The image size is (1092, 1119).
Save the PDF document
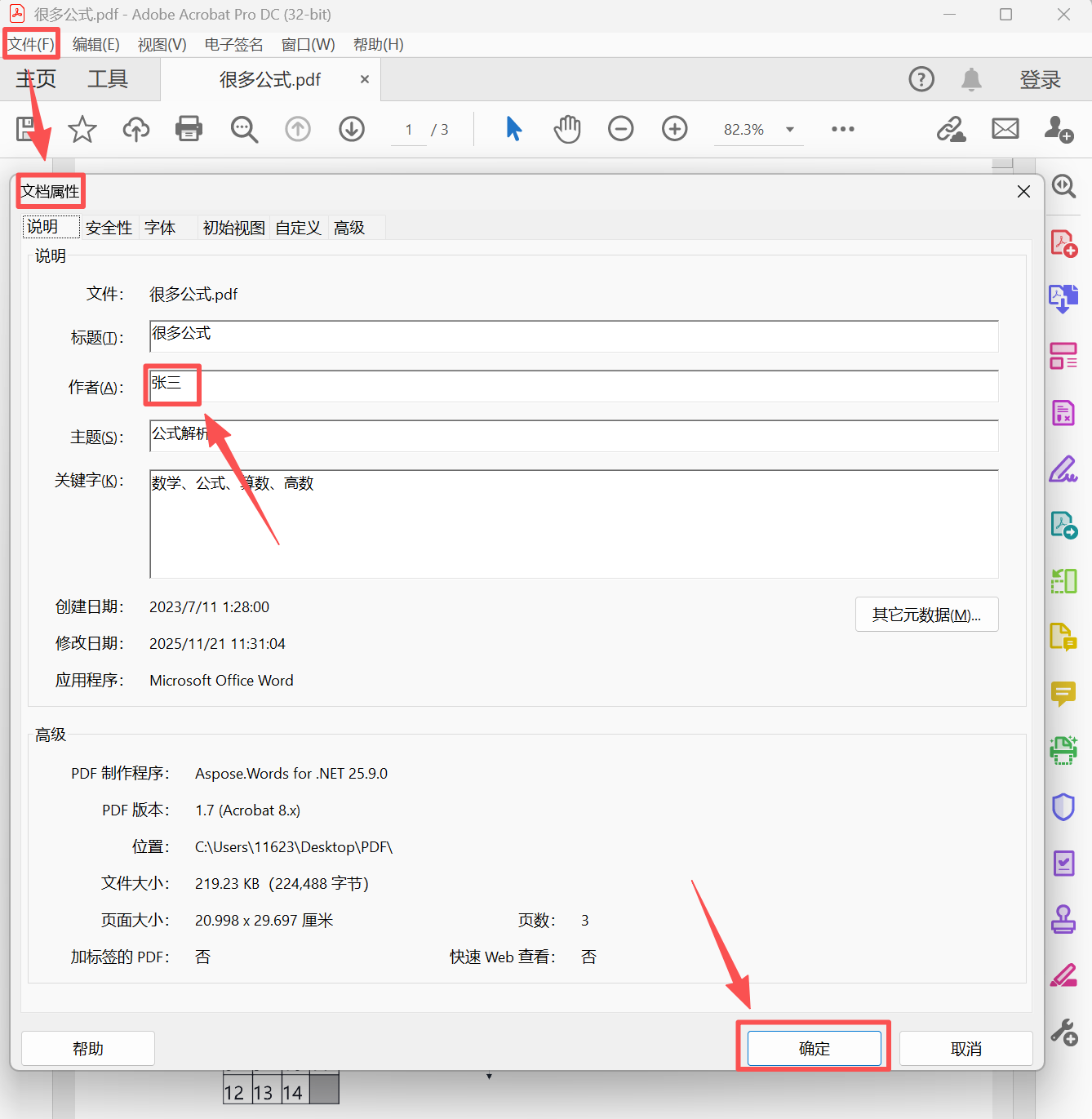click(24, 129)
